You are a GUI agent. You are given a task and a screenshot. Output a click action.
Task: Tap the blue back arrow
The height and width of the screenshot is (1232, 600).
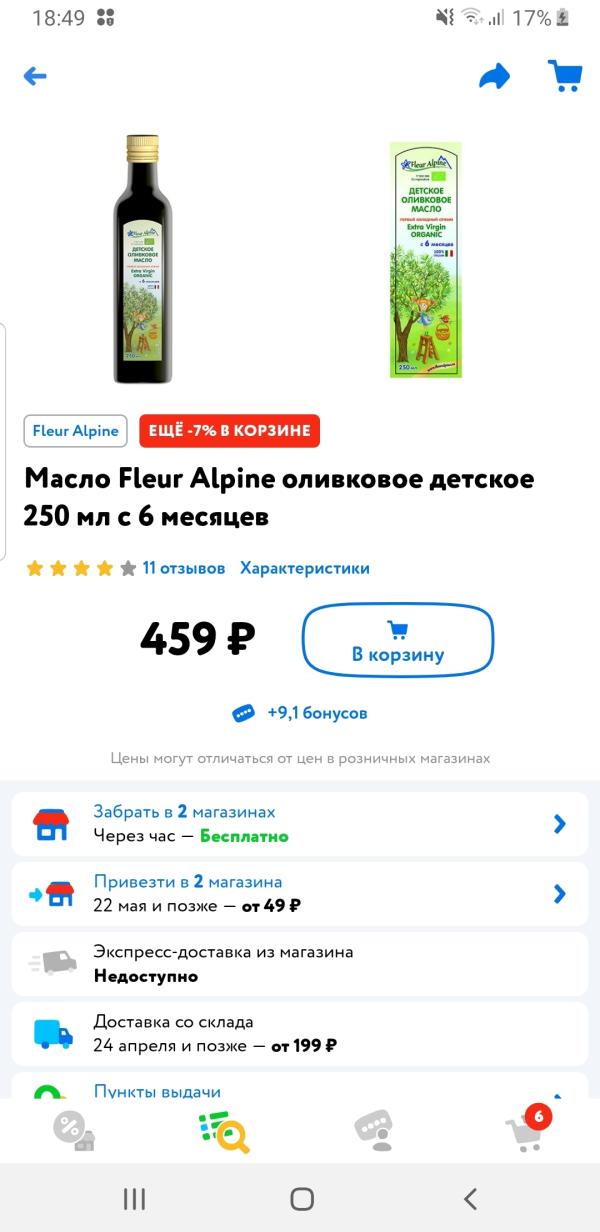click(x=35, y=76)
